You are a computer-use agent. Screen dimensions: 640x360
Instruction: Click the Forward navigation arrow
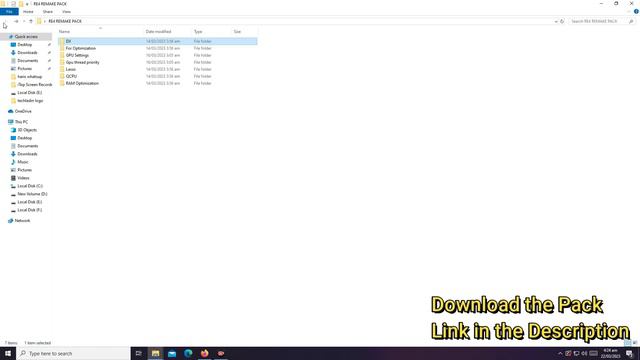point(16,21)
